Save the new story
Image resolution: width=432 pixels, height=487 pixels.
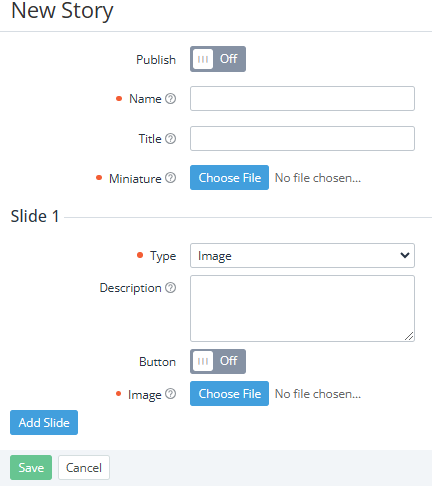tap(31, 468)
